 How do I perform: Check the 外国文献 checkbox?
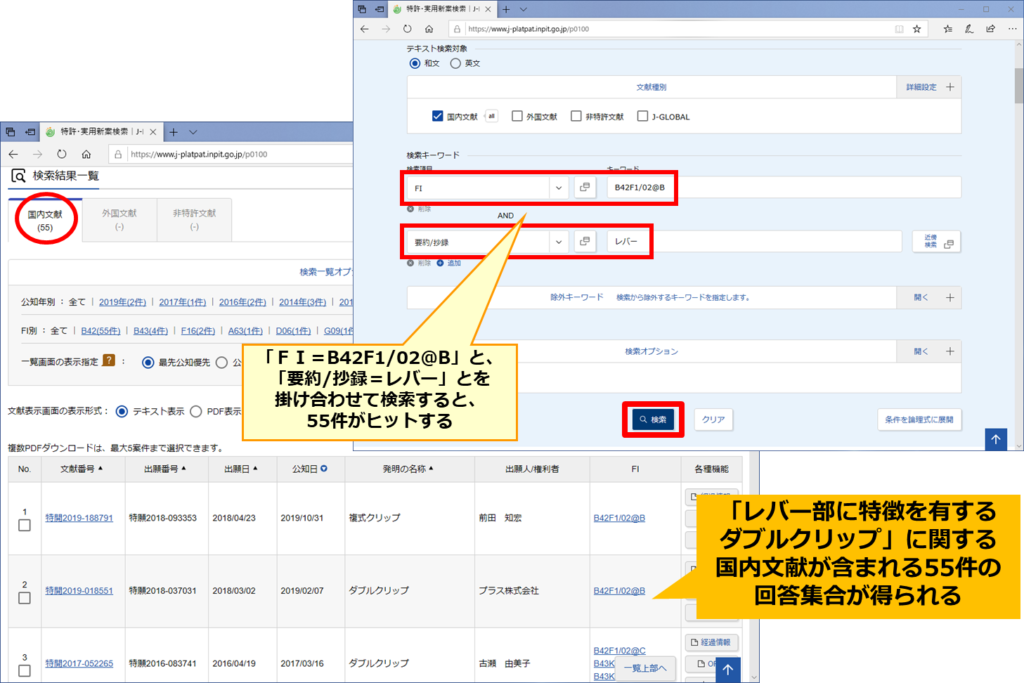click(517, 116)
